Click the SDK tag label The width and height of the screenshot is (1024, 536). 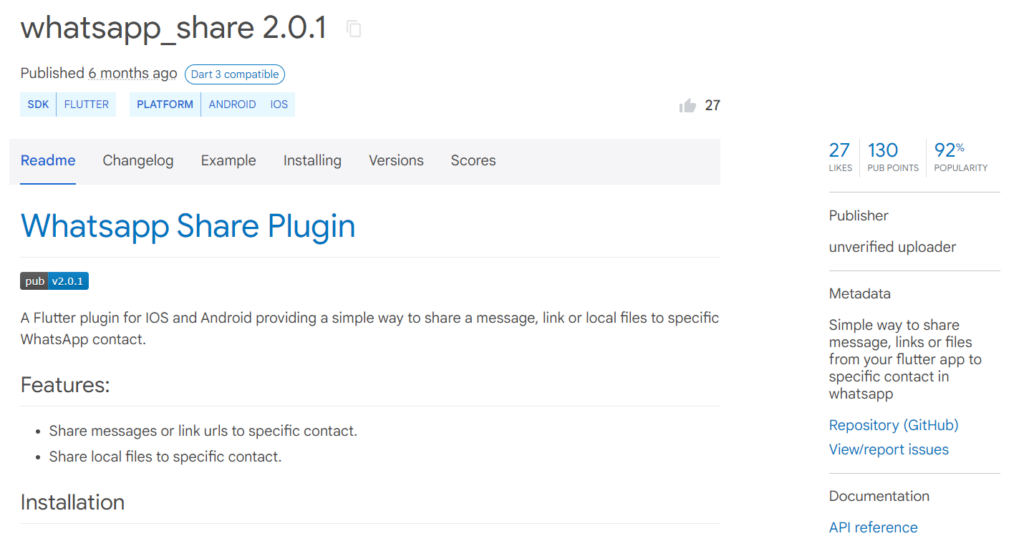pyautogui.click(x=38, y=104)
